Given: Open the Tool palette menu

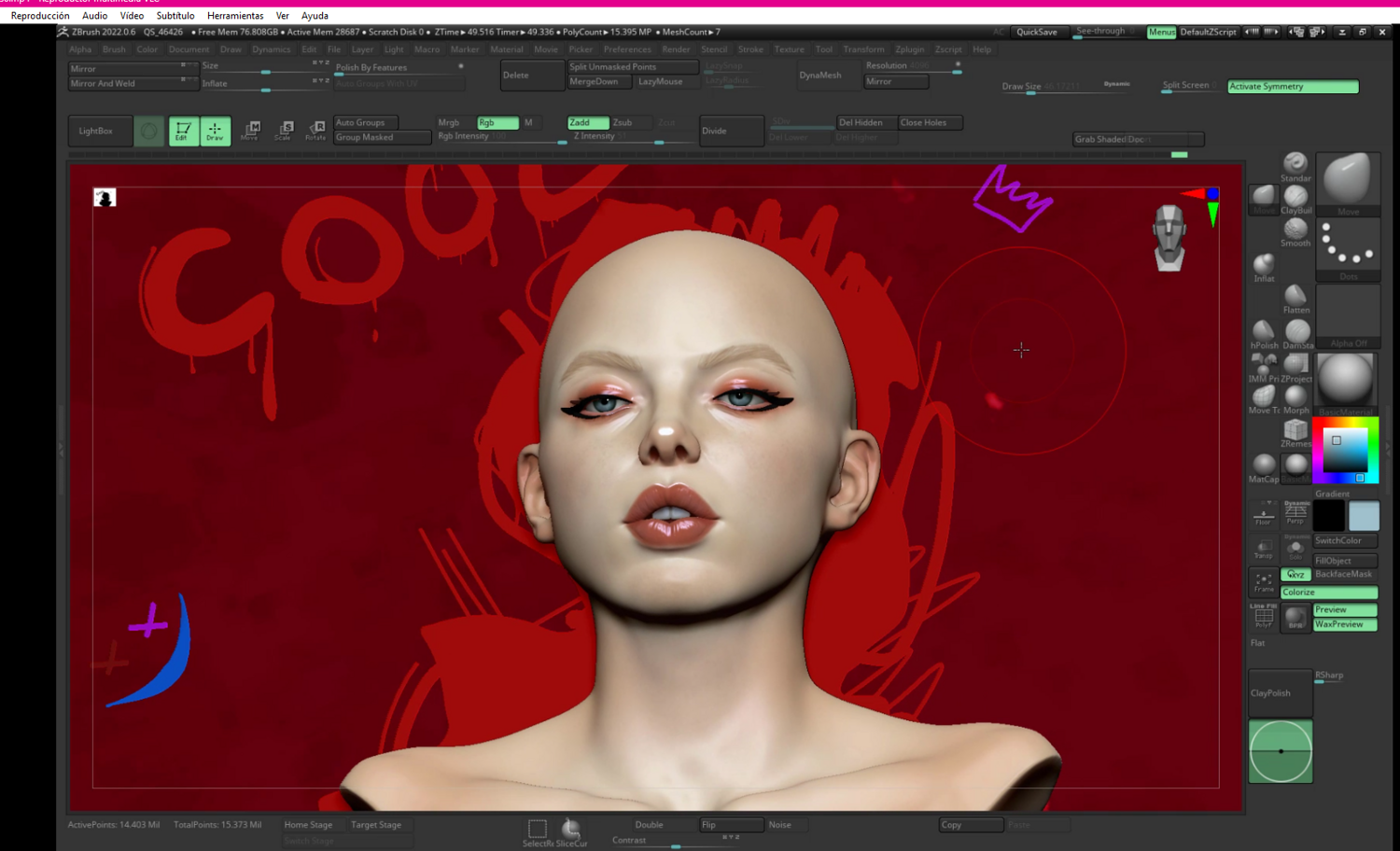Looking at the screenshot, I should coord(823,49).
